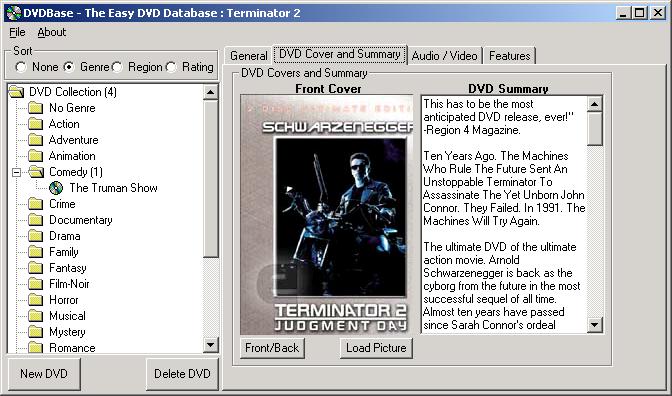Click the Front/Back button
This screenshot has height=396, width=672.
click(x=272, y=348)
